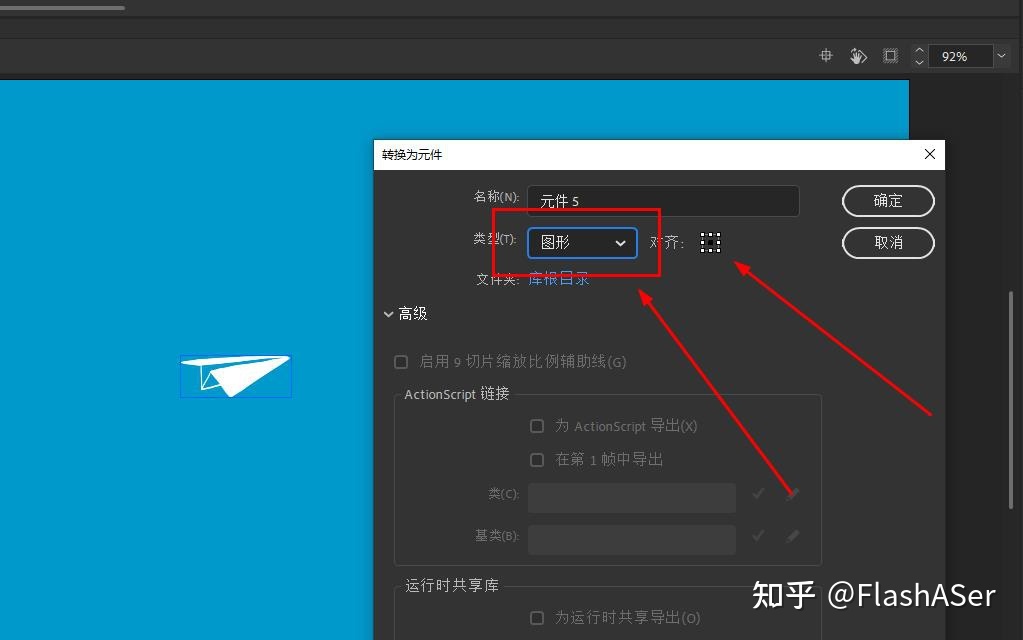
Task: Click the zoom stepper arrows
Action: pyautogui.click(x=919, y=56)
